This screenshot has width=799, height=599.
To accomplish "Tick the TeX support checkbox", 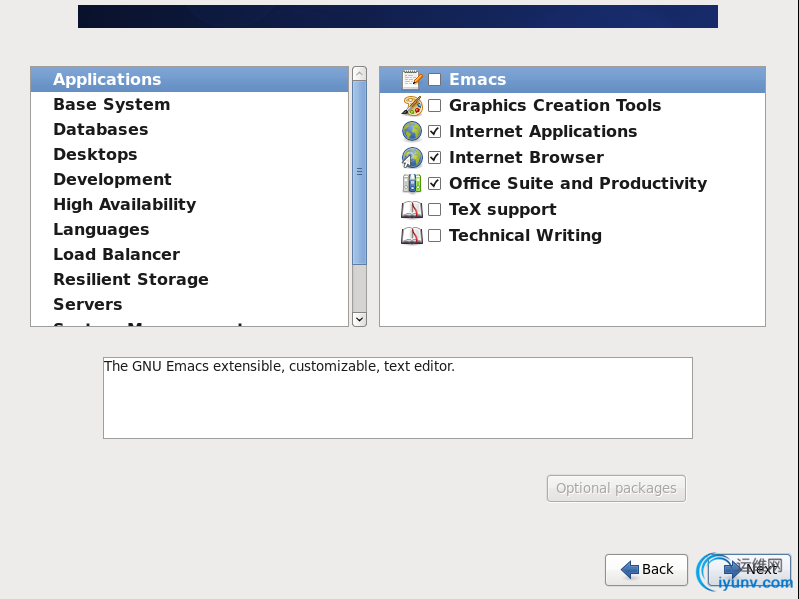I will (x=435, y=210).
